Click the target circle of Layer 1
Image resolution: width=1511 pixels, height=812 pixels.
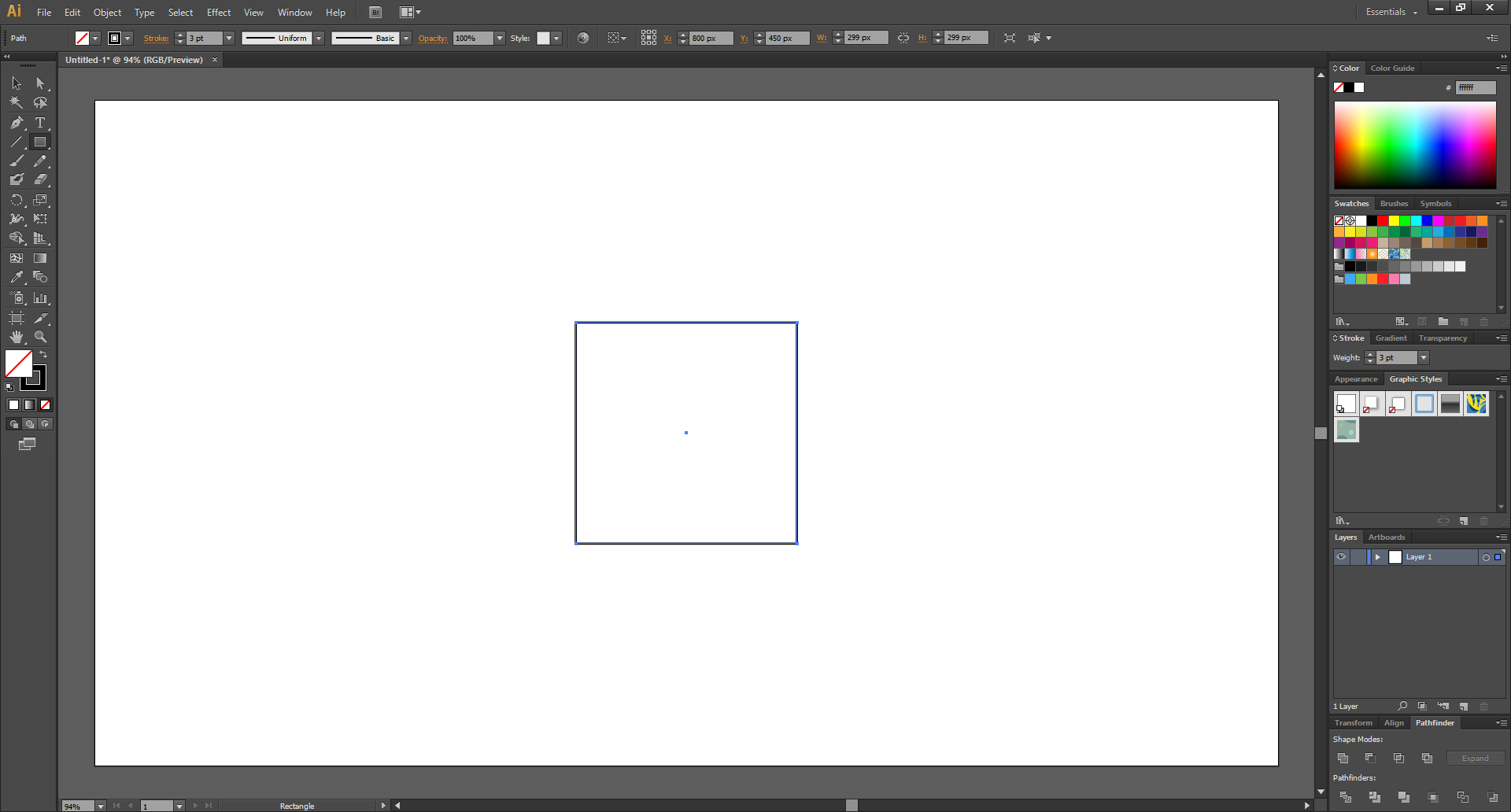[1486, 557]
